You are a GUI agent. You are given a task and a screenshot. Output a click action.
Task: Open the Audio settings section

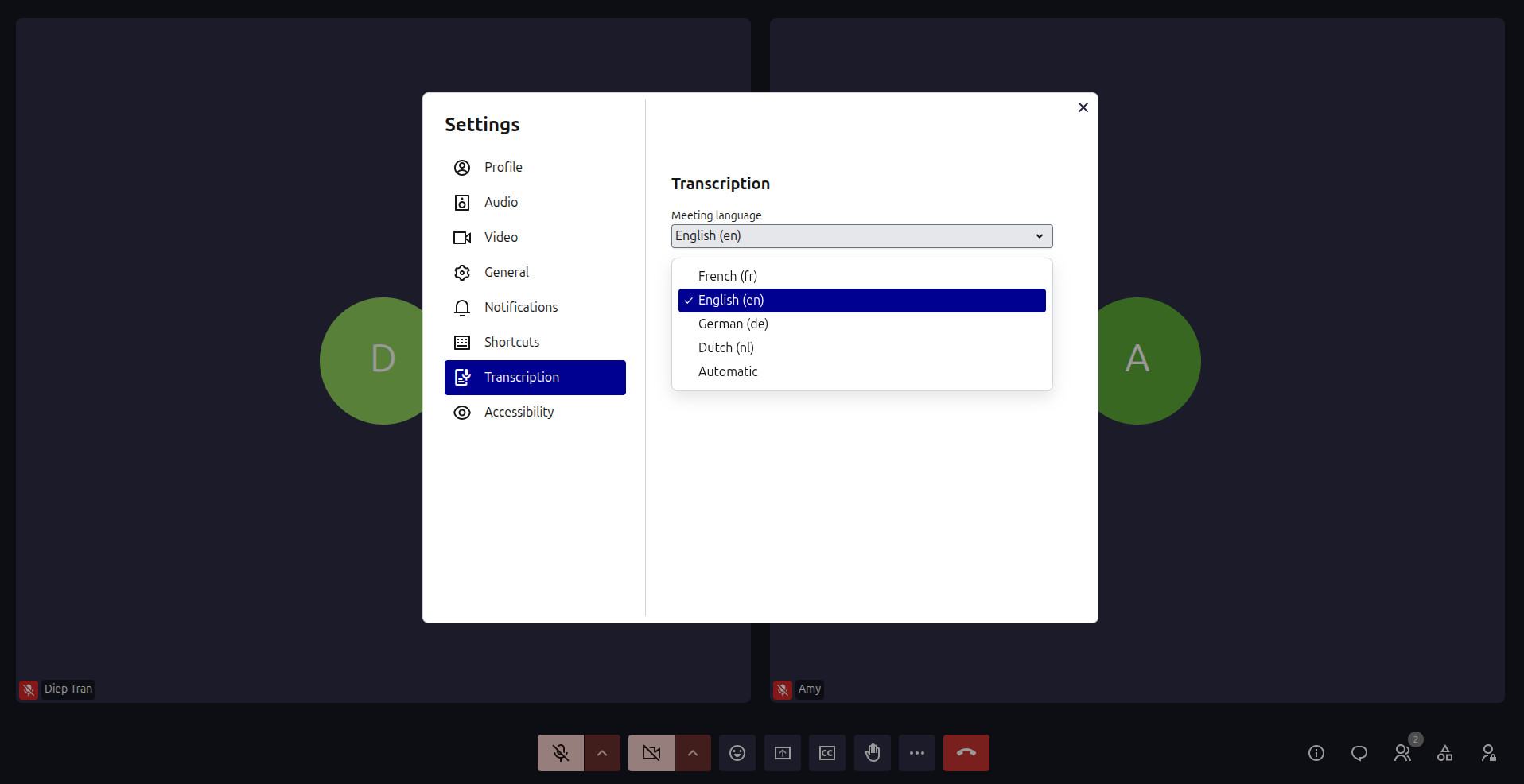(x=535, y=202)
